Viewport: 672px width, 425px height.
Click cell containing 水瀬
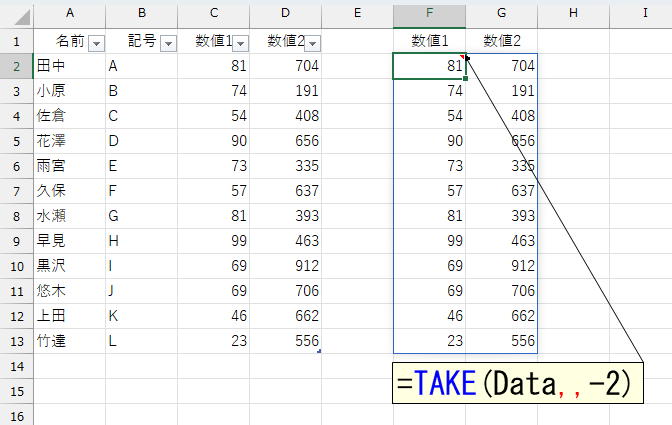tap(69, 216)
